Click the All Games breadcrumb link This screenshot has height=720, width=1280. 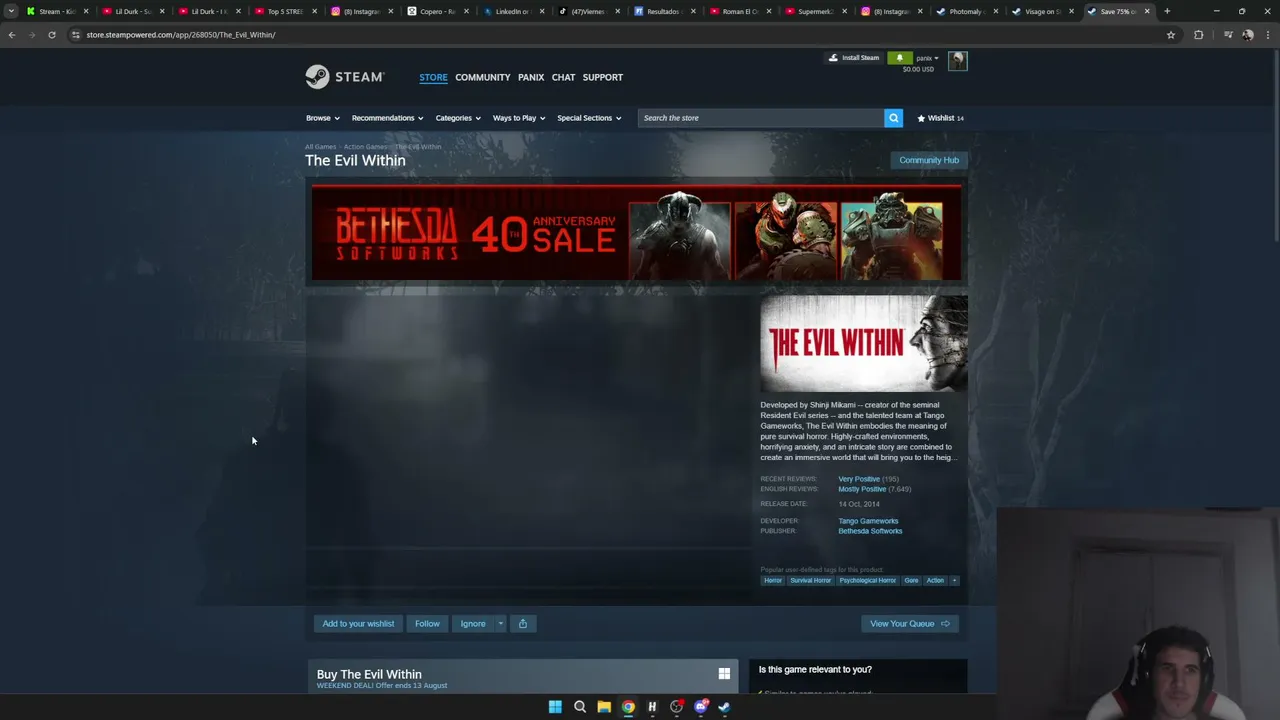320,147
